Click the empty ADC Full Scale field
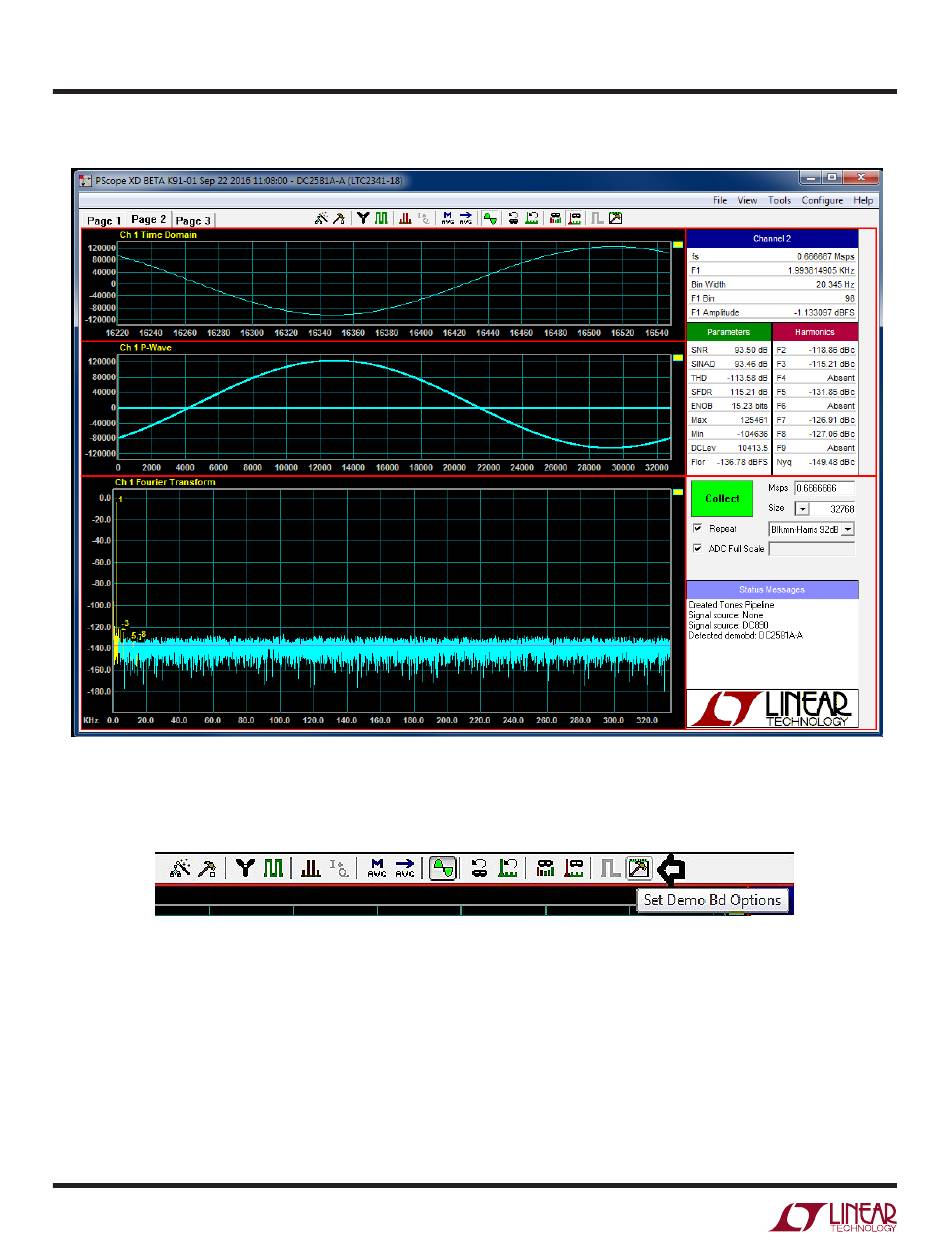 coord(812,548)
